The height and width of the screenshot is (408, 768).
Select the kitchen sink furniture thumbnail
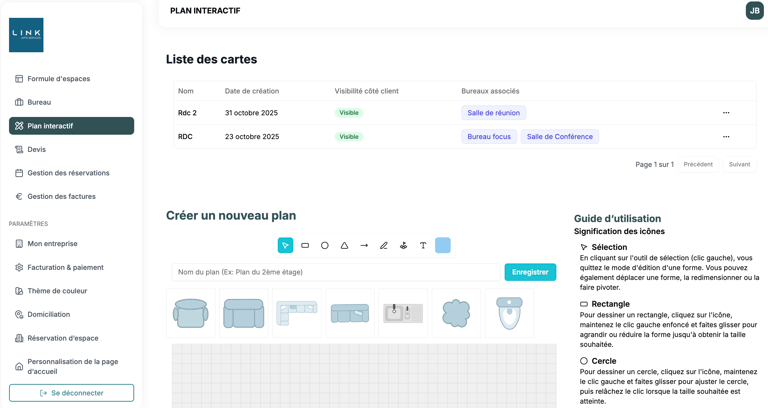(x=403, y=313)
